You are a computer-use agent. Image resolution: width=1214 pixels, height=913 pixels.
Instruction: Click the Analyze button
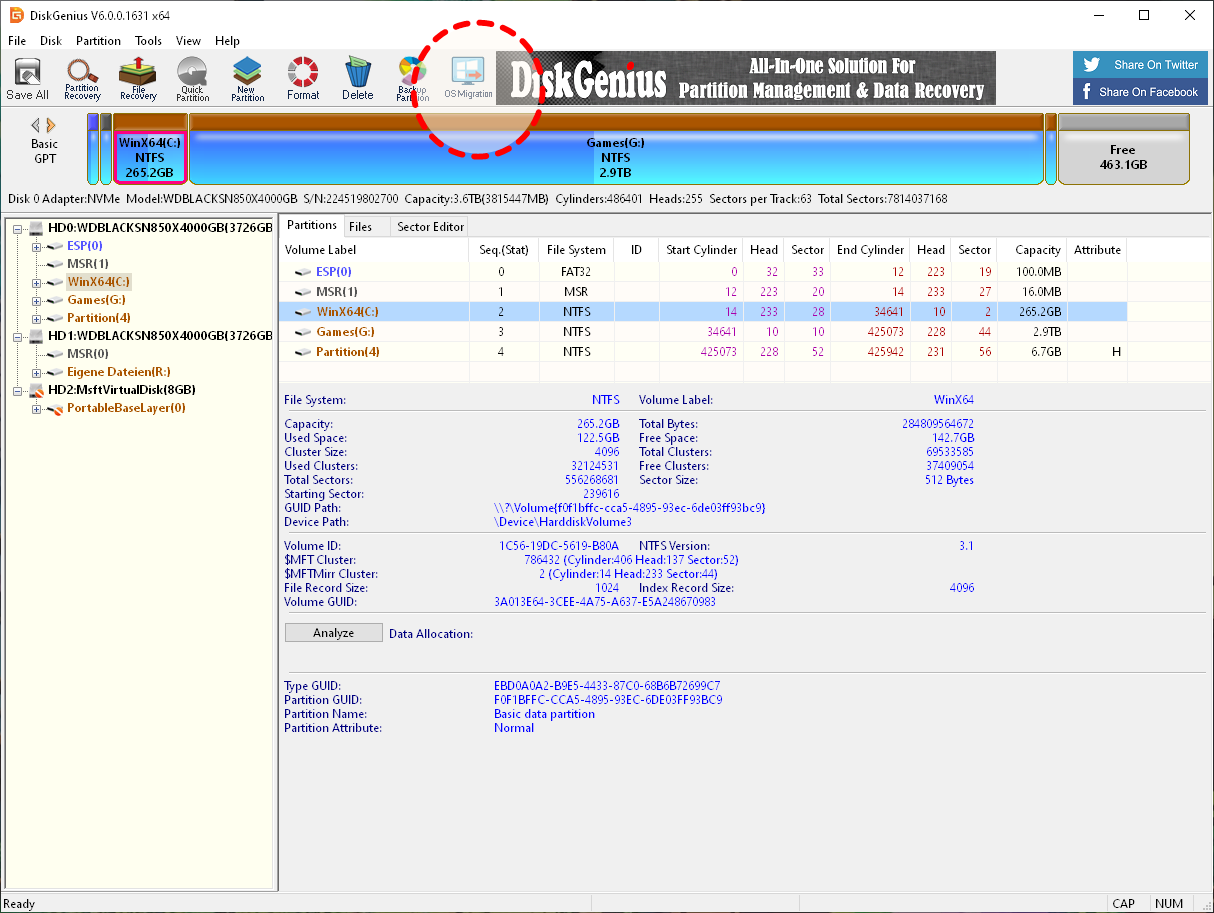[333, 632]
